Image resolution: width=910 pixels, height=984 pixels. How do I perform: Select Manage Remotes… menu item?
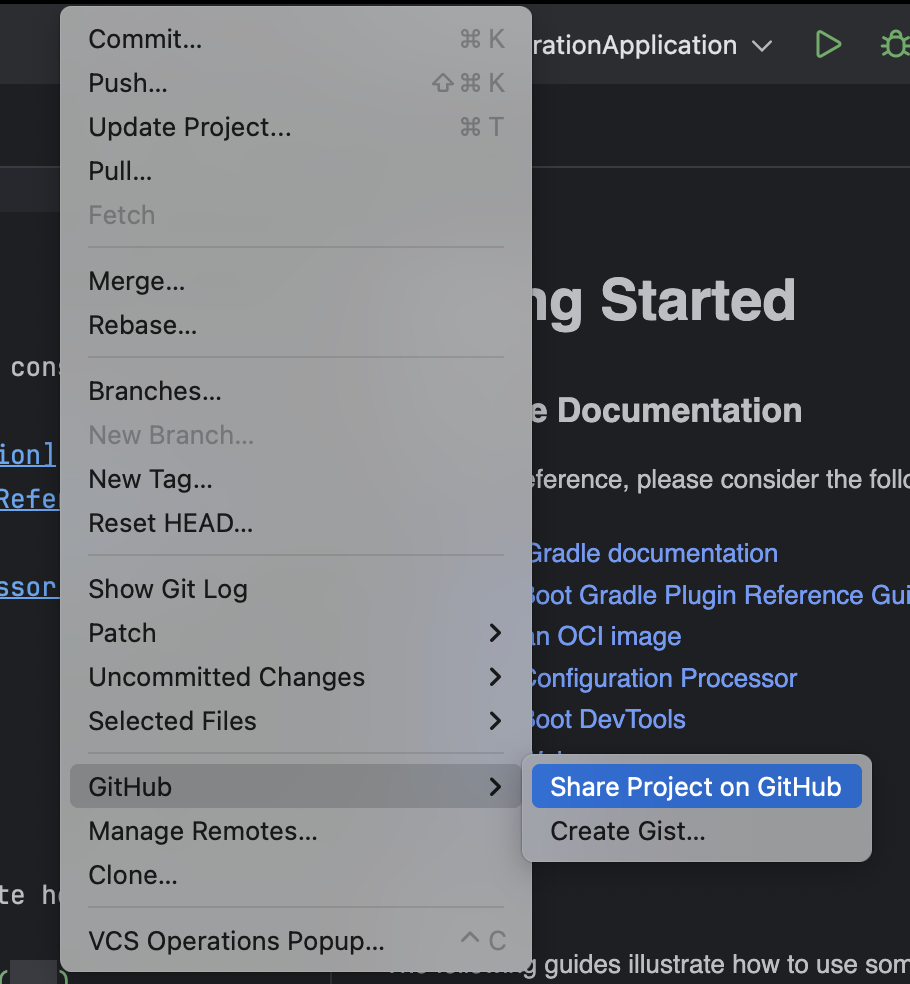click(x=296, y=831)
